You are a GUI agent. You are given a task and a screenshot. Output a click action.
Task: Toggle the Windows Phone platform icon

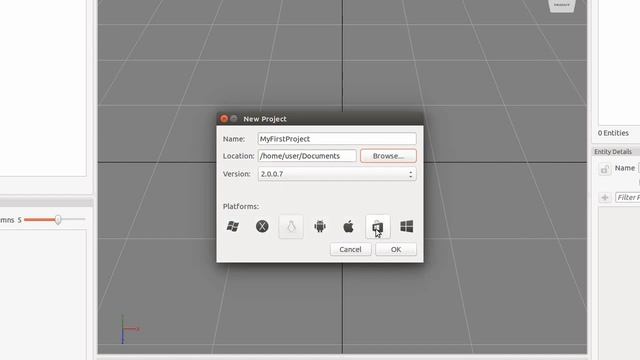378,227
